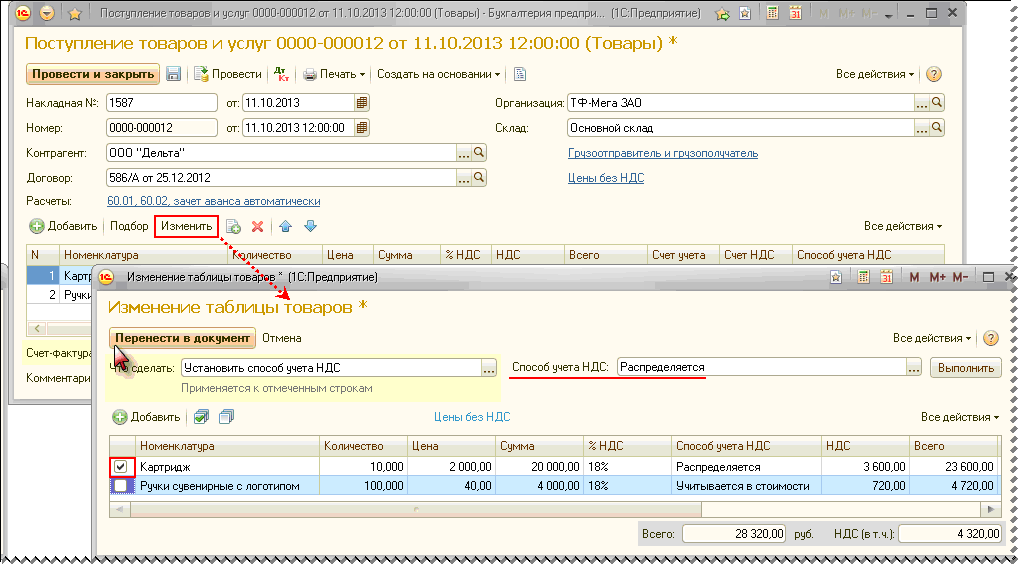Viewport: 1018px width, 564px height.
Task: Click the help question mark in Изменение таблицы товаров
Action: pos(991,339)
